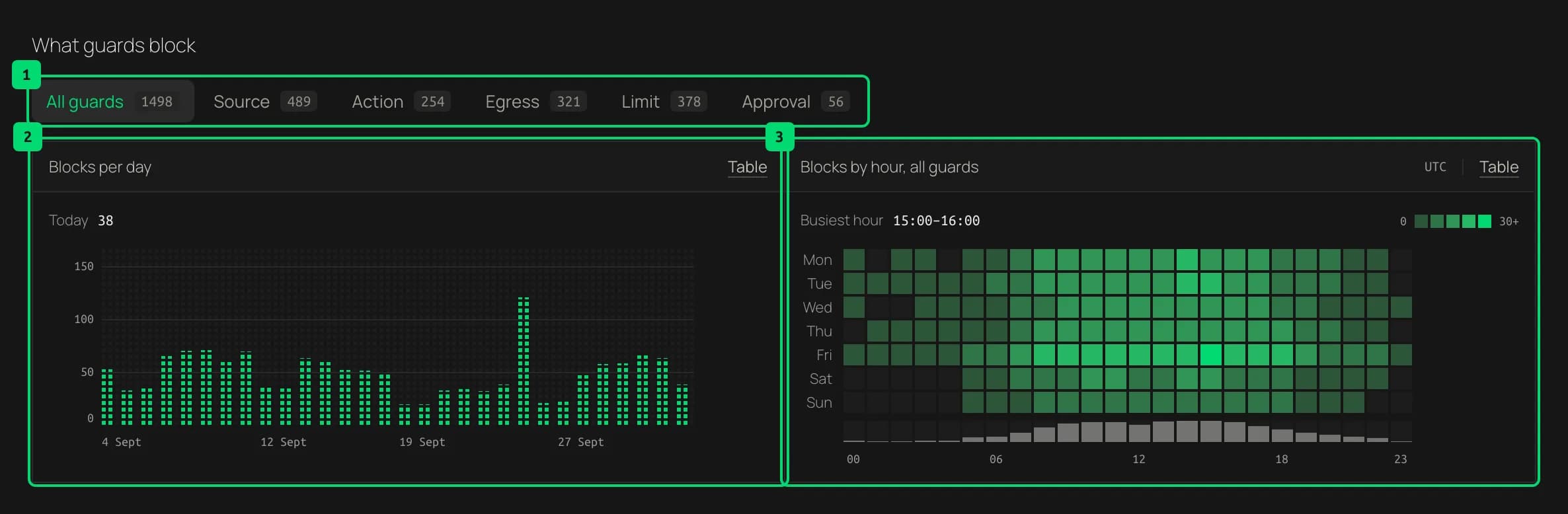Click the What guards block heading
The width and height of the screenshot is (1568, 514).
pyautogui.click(x=114, y=45)
